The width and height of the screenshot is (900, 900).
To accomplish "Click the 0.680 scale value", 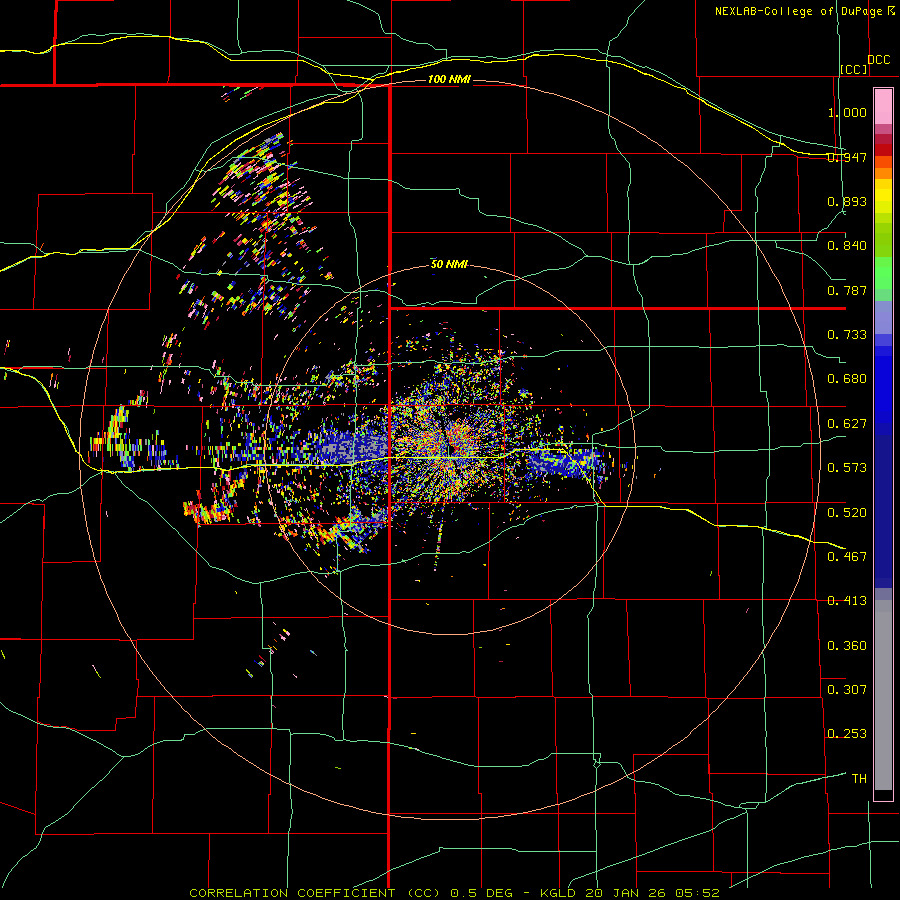I will pos(847,379).
